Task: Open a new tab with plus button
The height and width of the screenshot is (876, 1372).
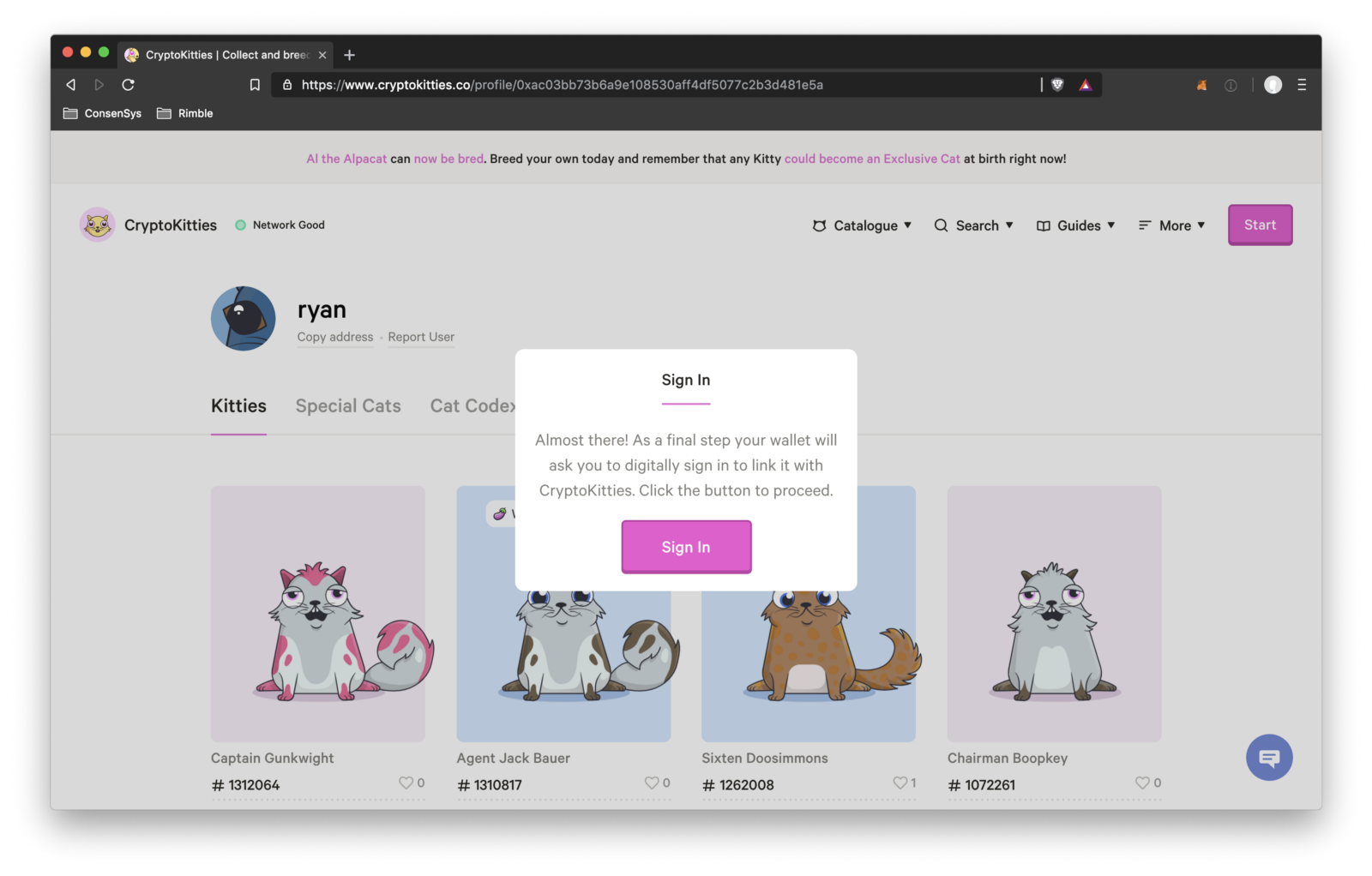Action: click(x=349, y=55)
